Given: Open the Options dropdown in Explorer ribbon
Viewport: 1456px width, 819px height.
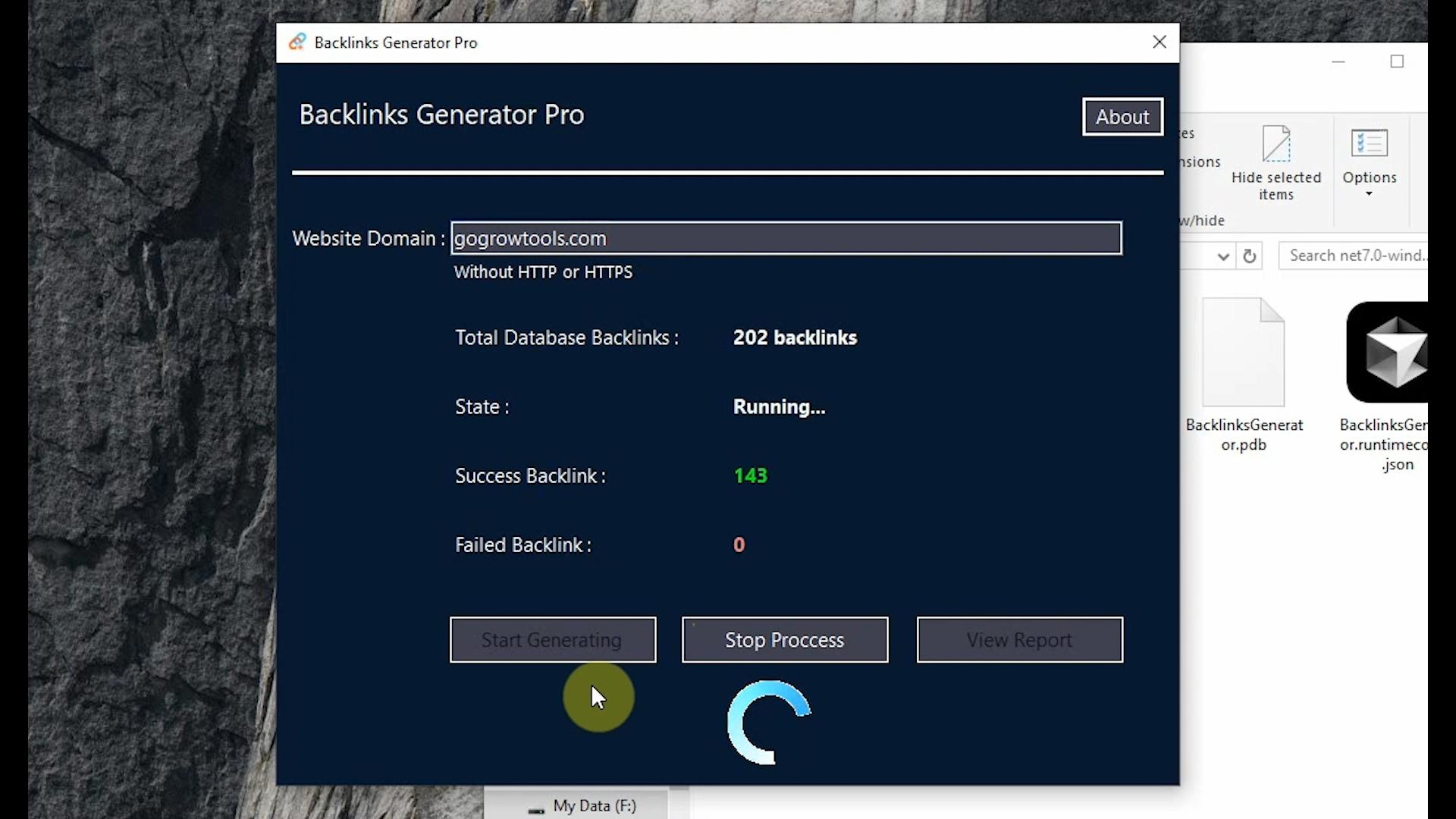Looking at the screenshot, I should point(1369,194).
